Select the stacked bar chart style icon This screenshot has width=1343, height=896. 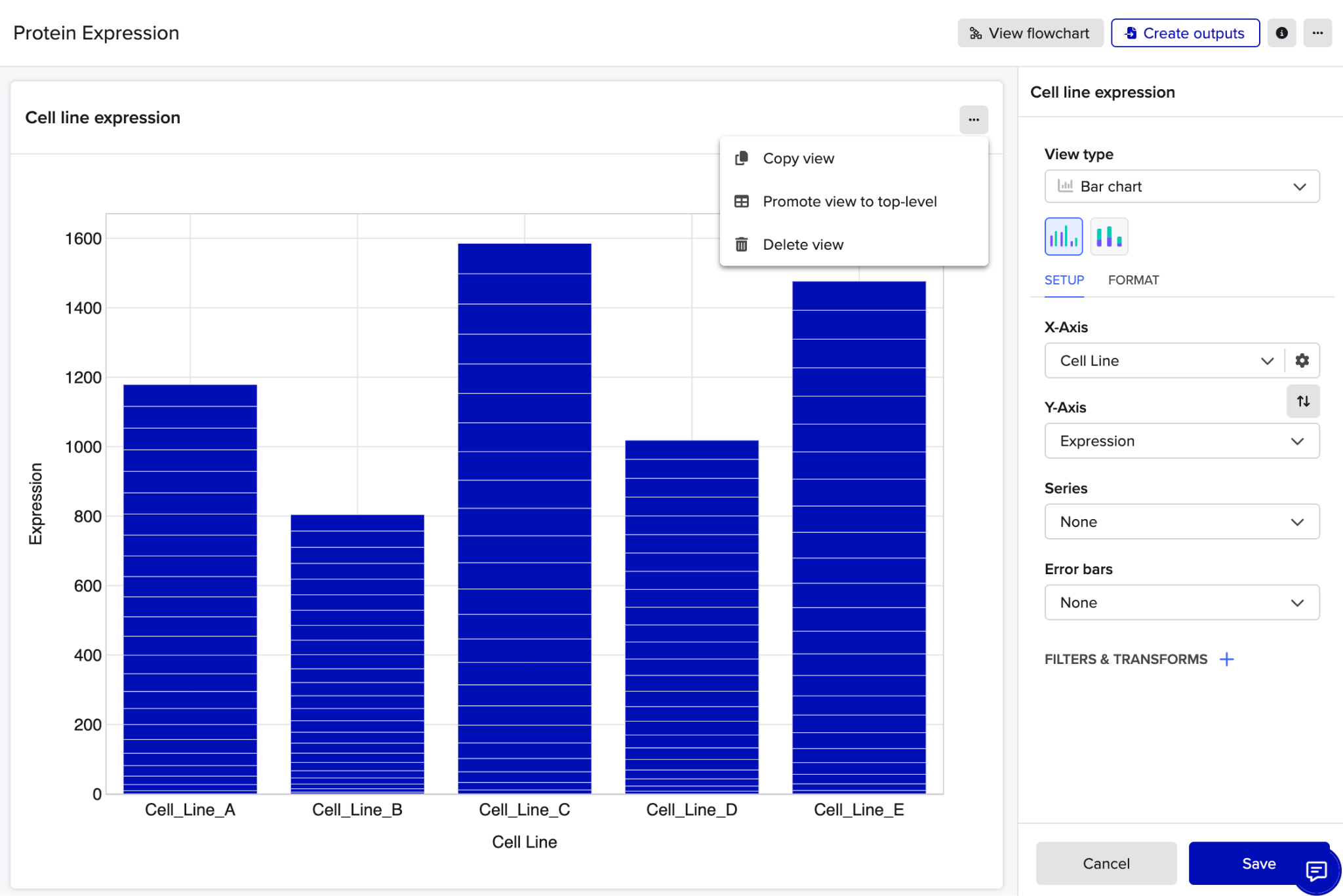tap(1109, 236)
